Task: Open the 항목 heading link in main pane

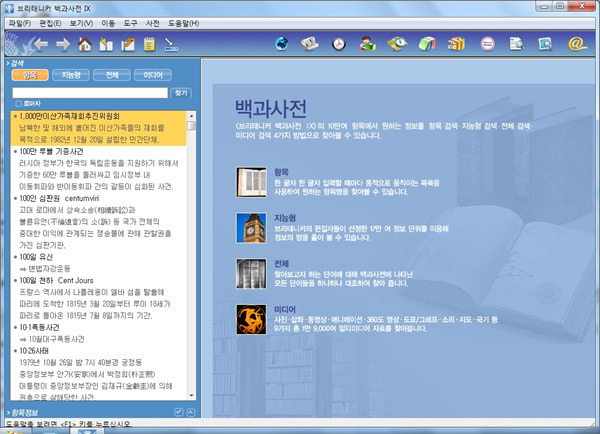Action: click(x=282, y=172)
